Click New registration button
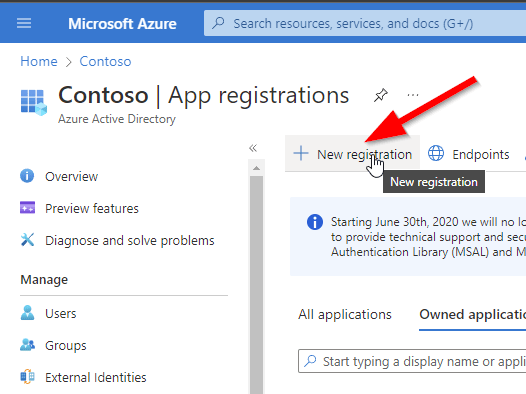The image size is (526, 394). tap(352, 154)
